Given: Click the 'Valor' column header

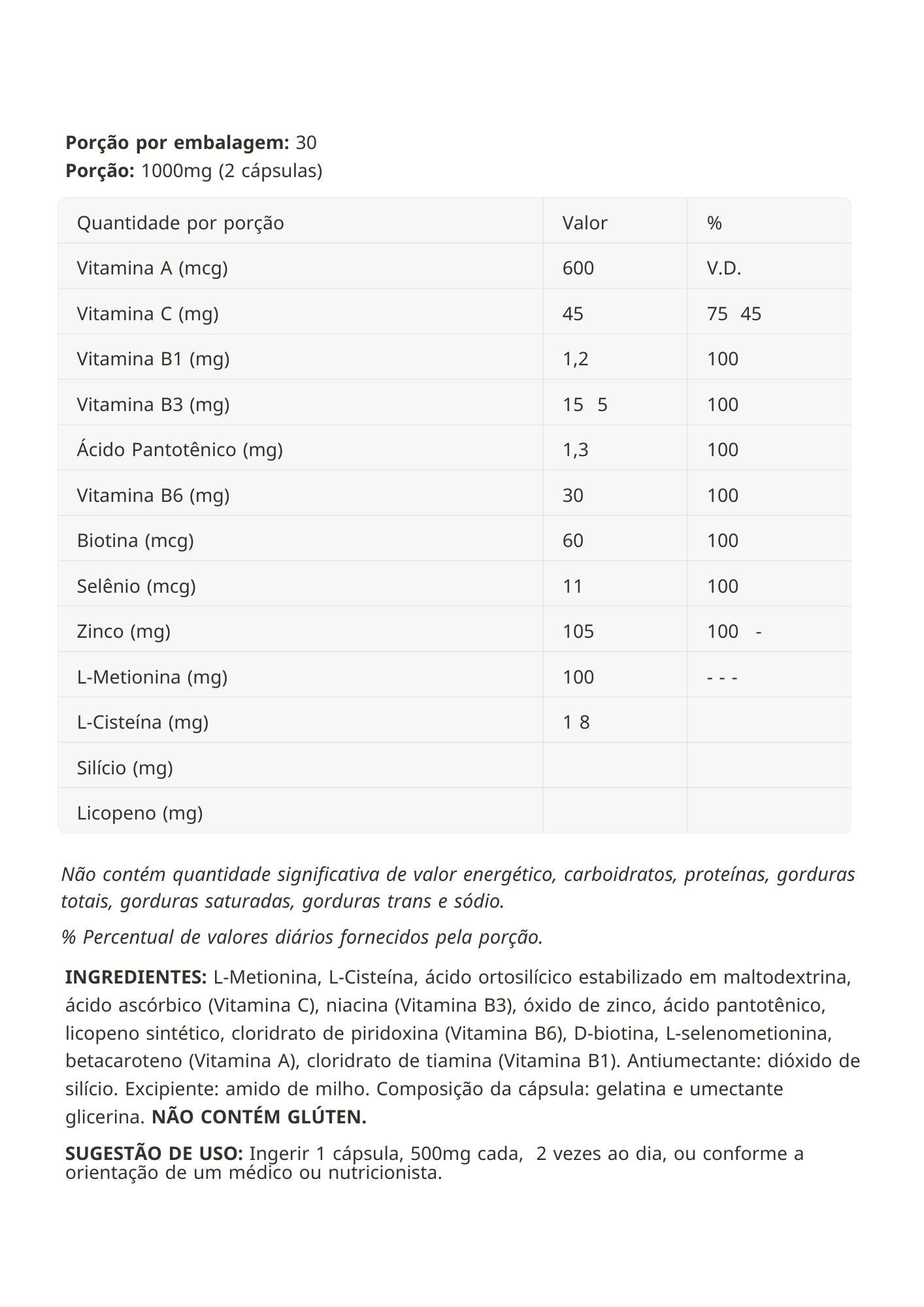Looking at the screenshot, I should point(585,223).
